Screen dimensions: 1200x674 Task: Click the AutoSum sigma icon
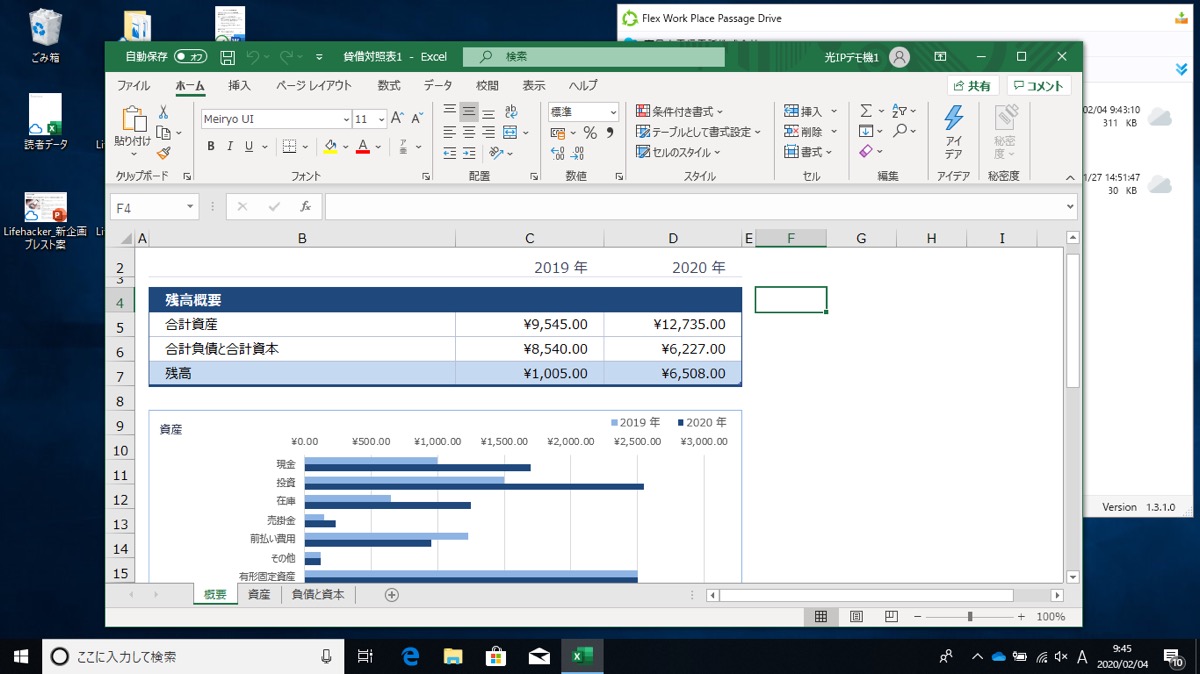point(866,111)
